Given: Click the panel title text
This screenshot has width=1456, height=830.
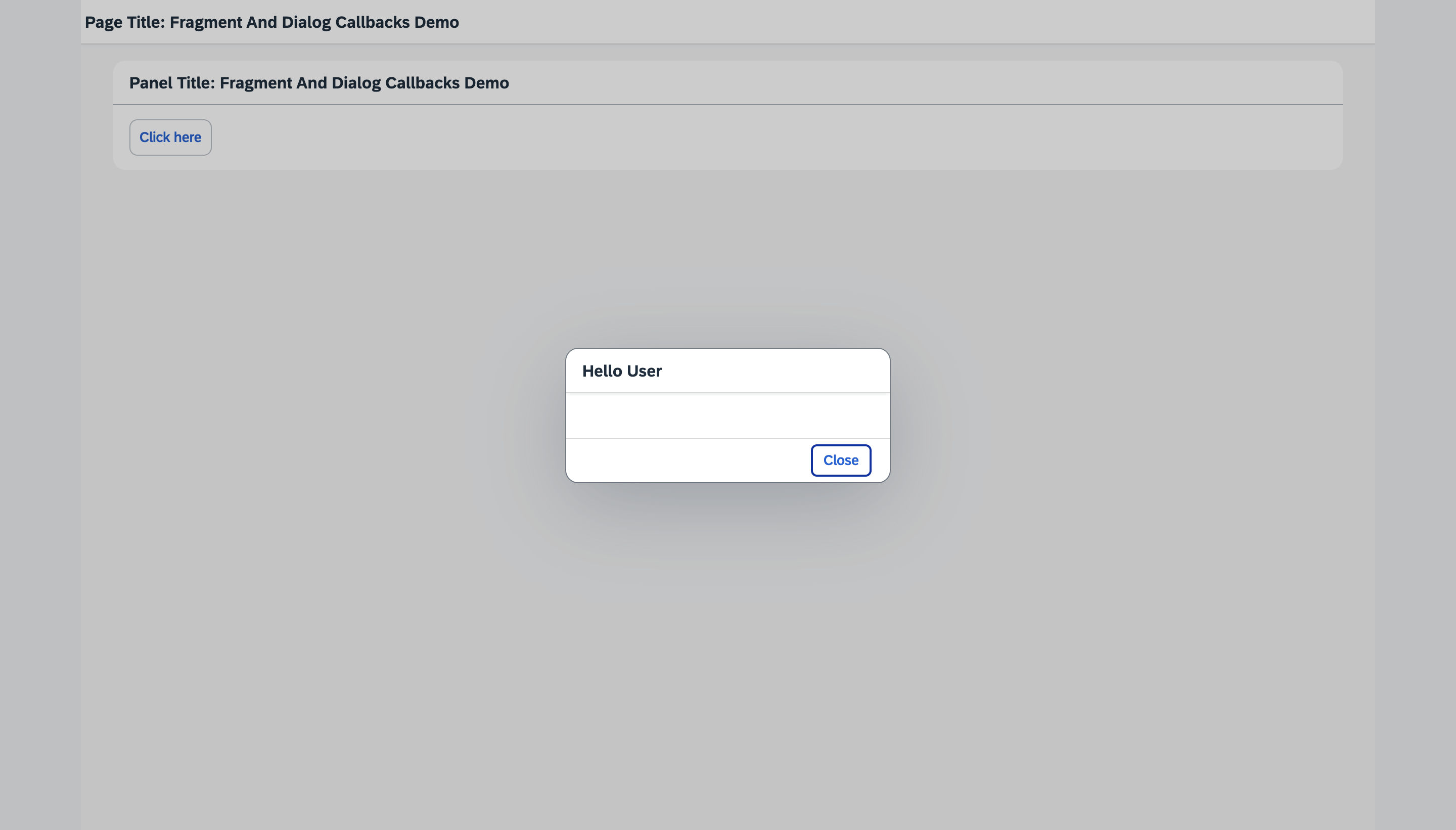Looking at the screenshot, I should pos(318,83).
